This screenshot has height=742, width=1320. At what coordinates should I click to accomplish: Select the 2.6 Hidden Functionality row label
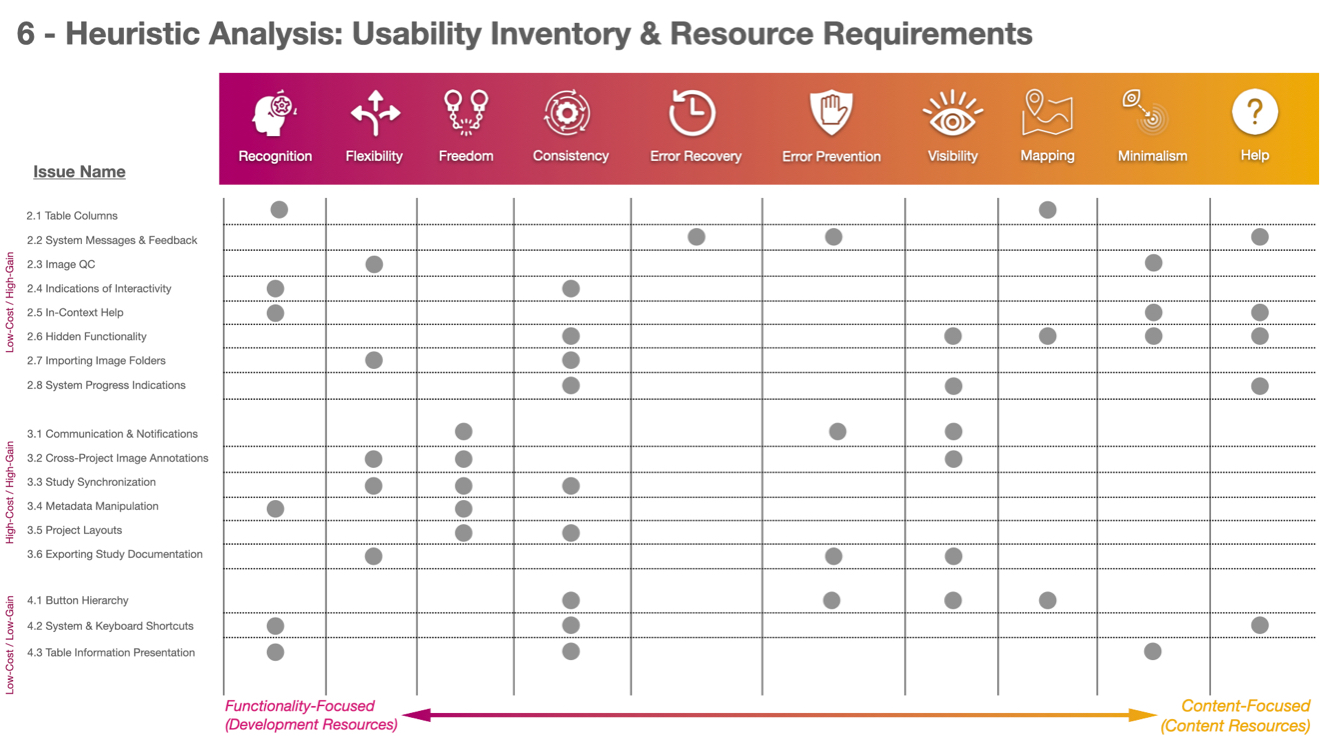coord(87,337)
